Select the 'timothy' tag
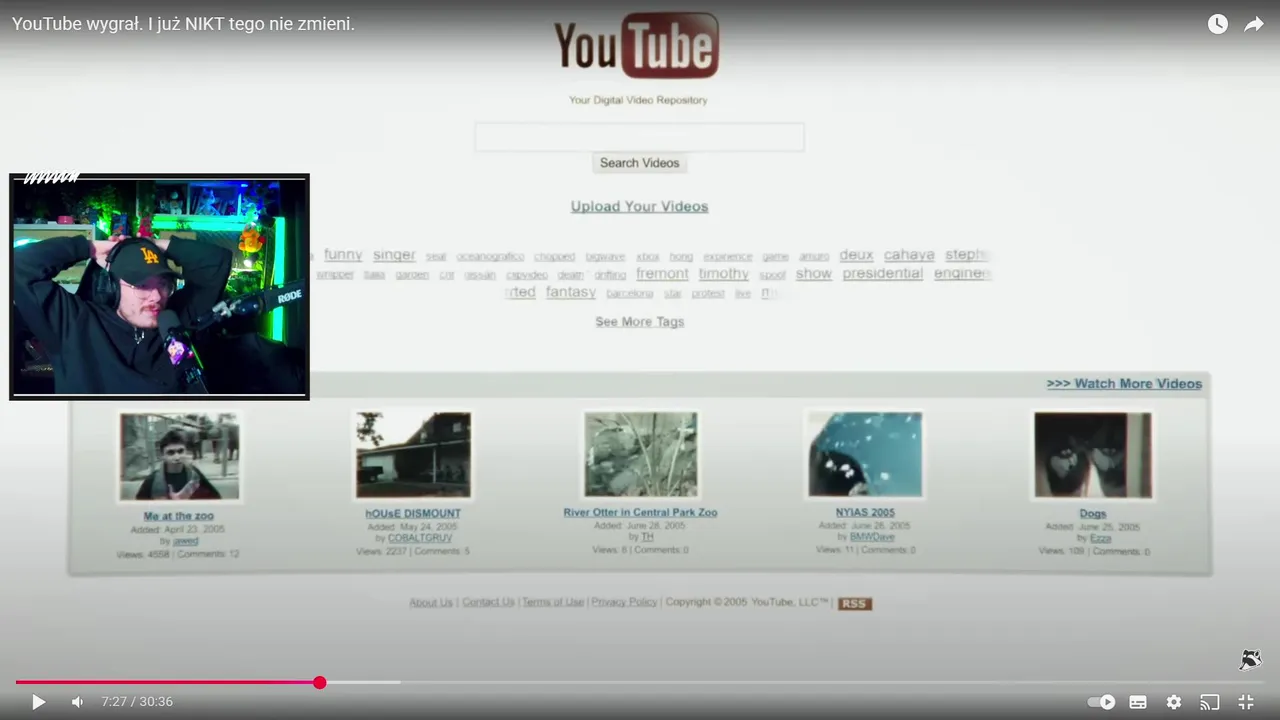 click(723, 274)
